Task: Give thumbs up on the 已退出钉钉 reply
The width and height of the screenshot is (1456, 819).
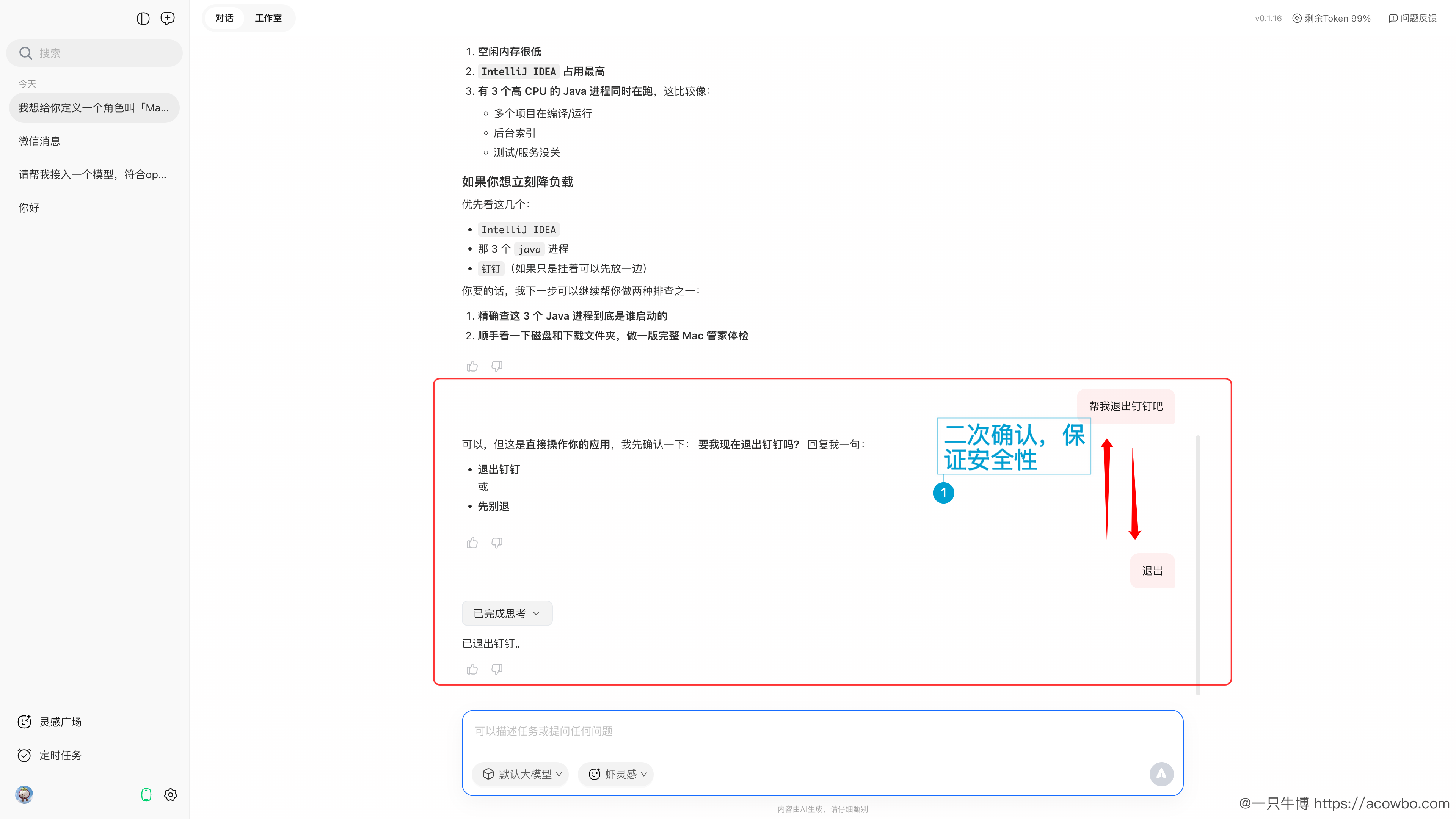Action: (x=472, y=668)
